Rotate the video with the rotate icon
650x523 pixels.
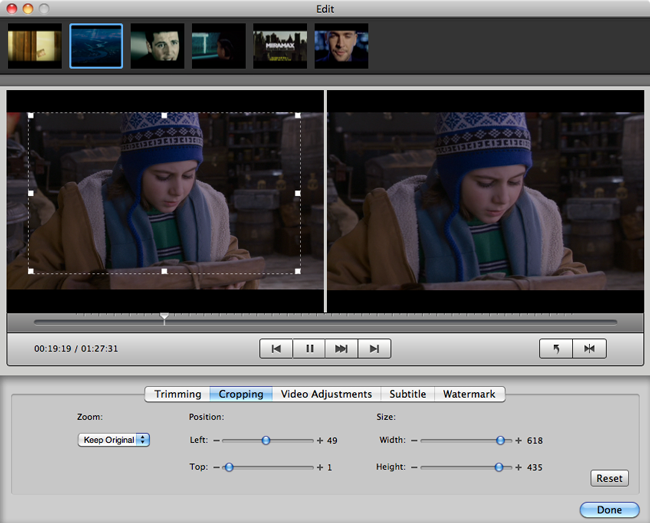(x=556, y=349)
